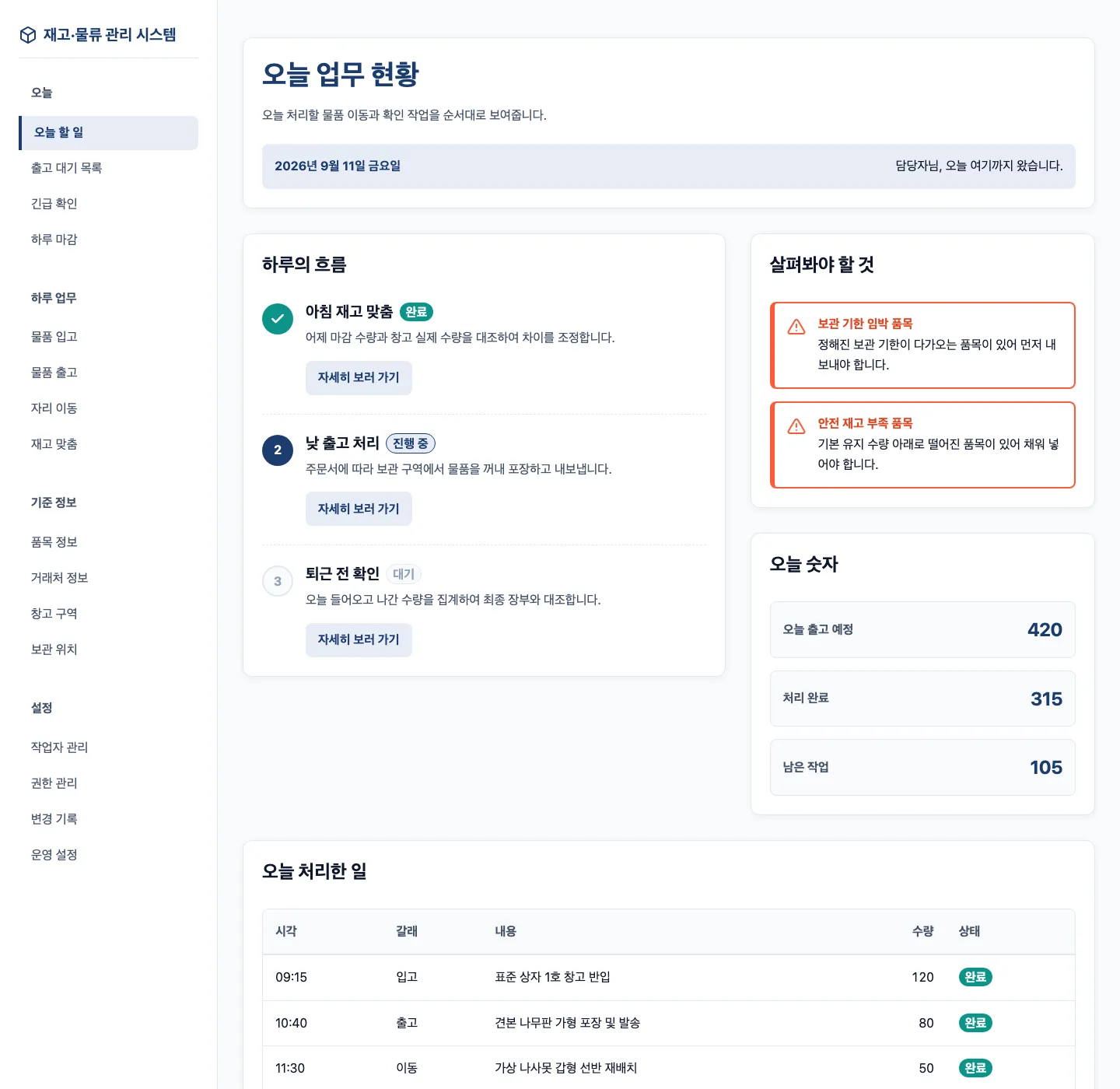Click 자세히 보러 가기 under 퇴근 전 확인
The image size is (1120, 1089).
tap(359, 640)
